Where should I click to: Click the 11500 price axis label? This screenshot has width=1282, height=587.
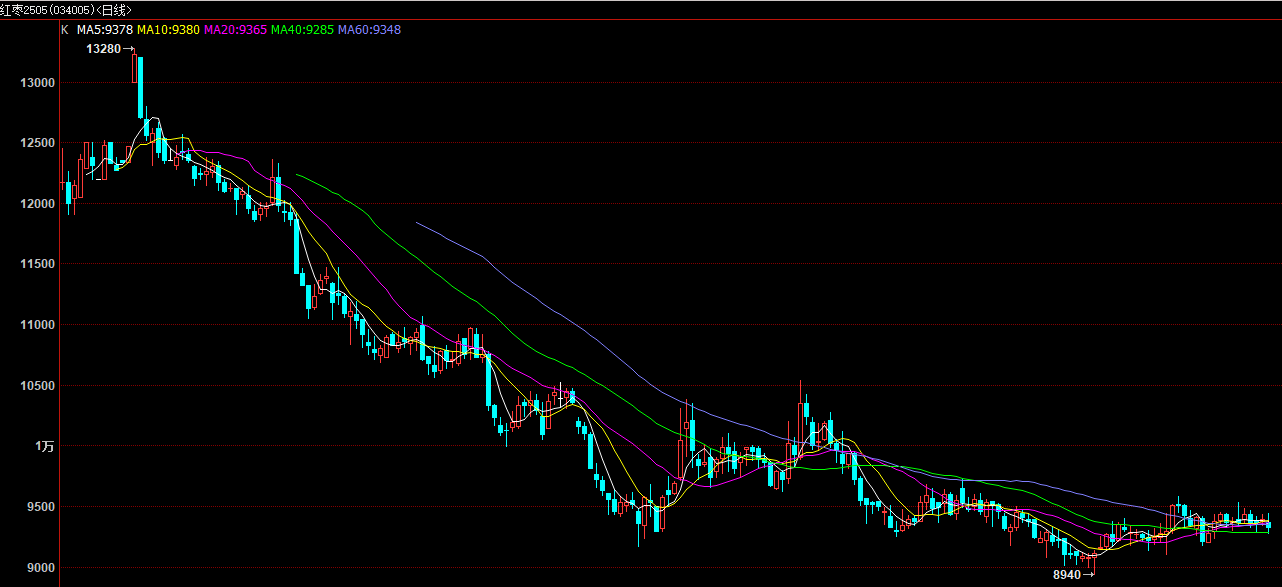[37, 264]
